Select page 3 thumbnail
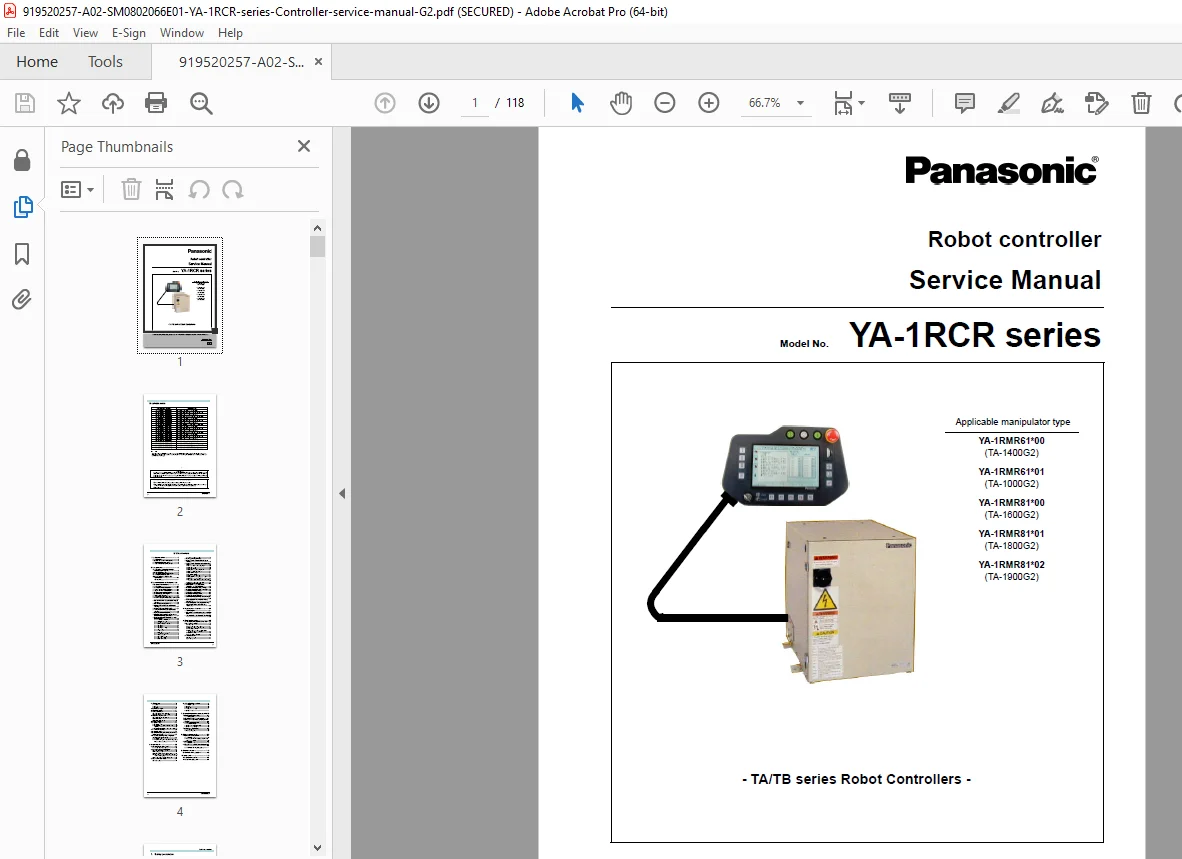 tap(179, 595)
